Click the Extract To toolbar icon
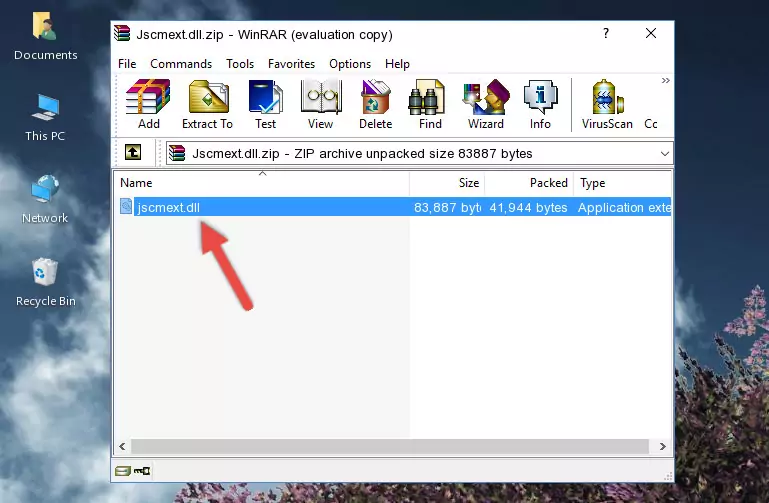Image resolution: width=769 pixels, height=503 pixels. coord(207,104)
